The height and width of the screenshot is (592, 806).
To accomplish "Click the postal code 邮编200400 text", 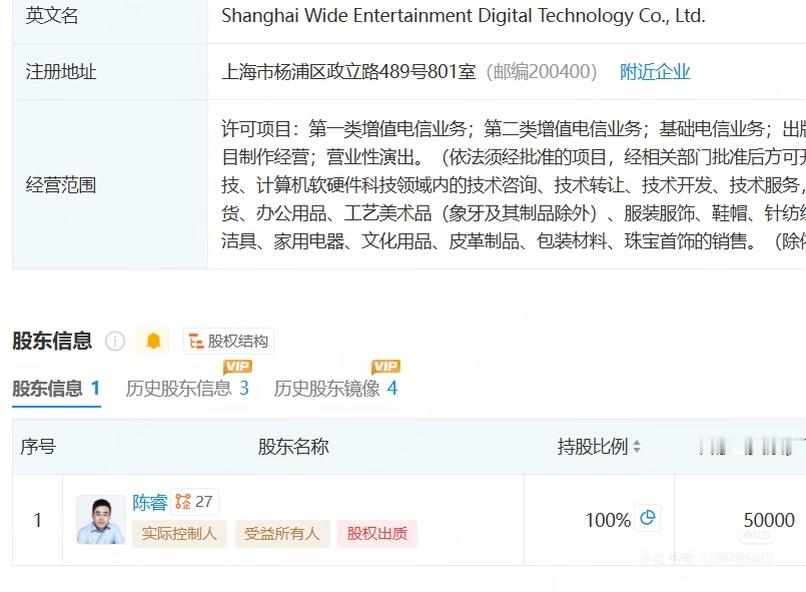I will coord(541,72).
